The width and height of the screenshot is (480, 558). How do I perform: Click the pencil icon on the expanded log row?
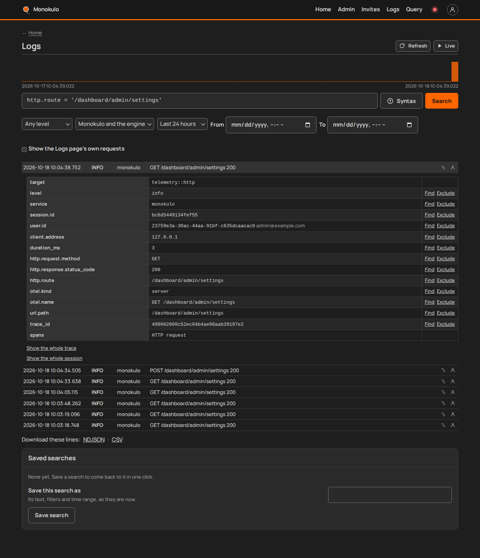tap(443, 168)
